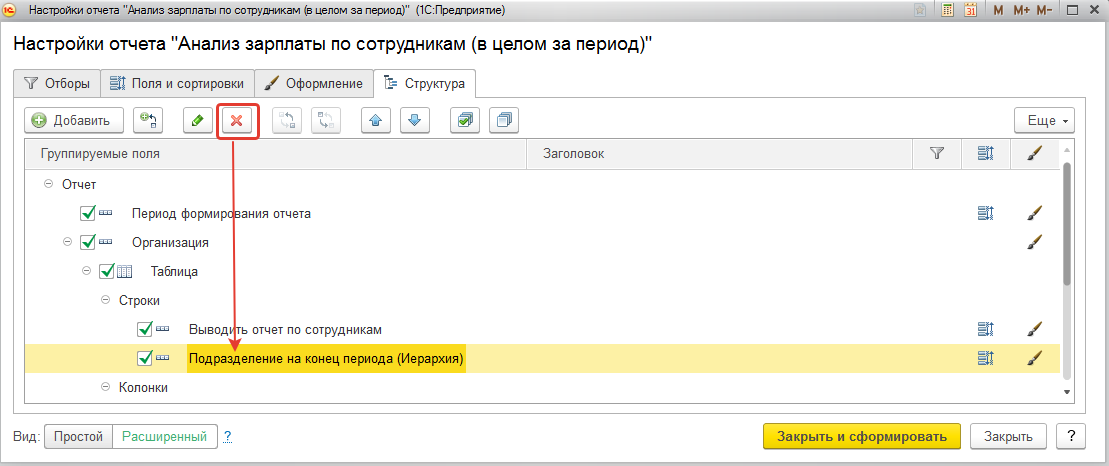This screenshot has height=466, width=1109.
Task: Move selected item down with blue arrow
Action: point(415,121)
